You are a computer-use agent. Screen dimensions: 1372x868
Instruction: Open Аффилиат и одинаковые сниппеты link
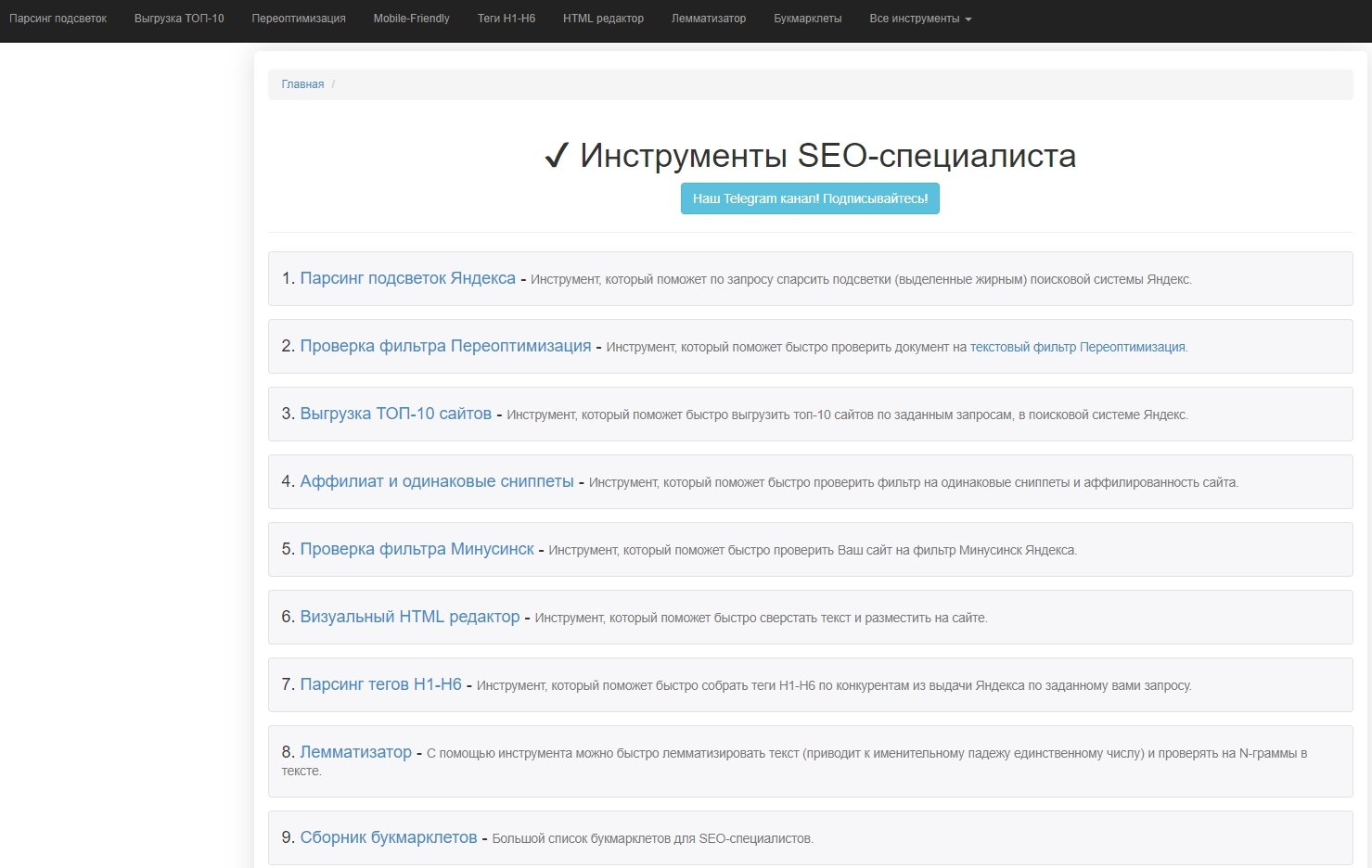point(437,481)
